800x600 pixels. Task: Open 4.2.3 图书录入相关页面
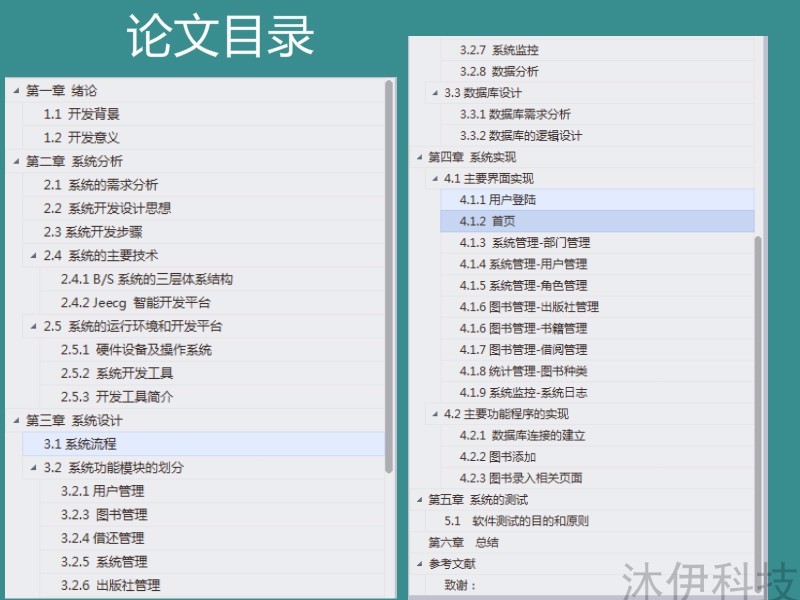[x=520, y=478]
